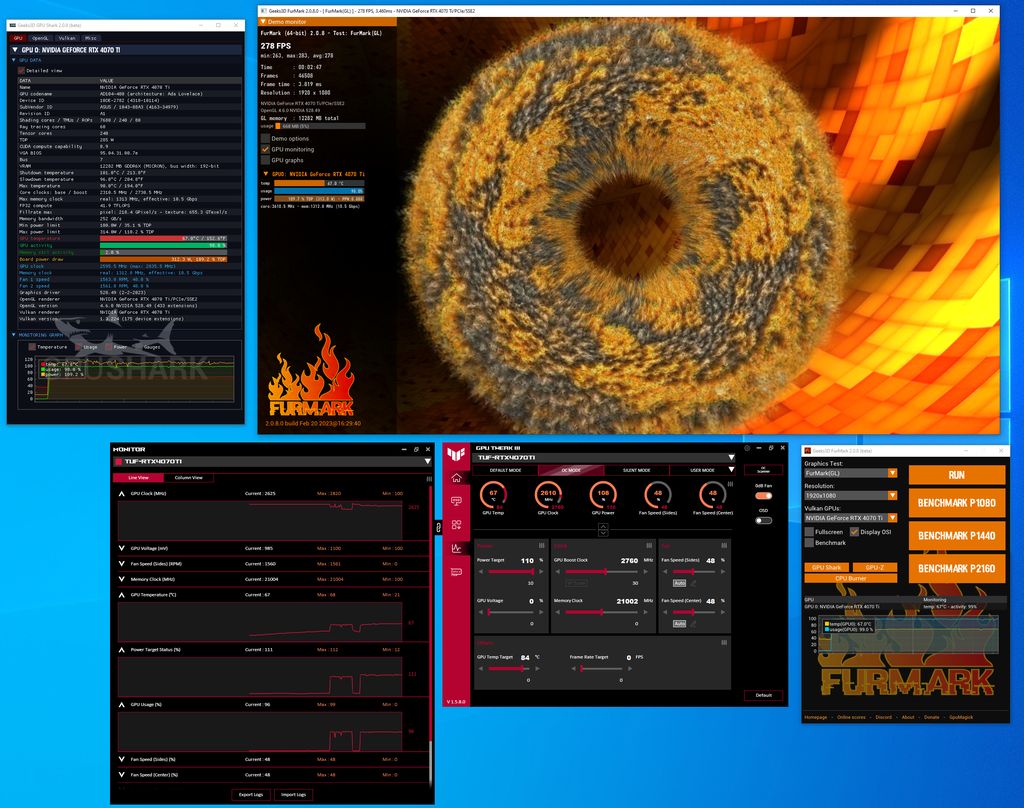Increase GPU Boost Clock with right arrow
This screenshot has width=1024, height=808.
point(645,572)
